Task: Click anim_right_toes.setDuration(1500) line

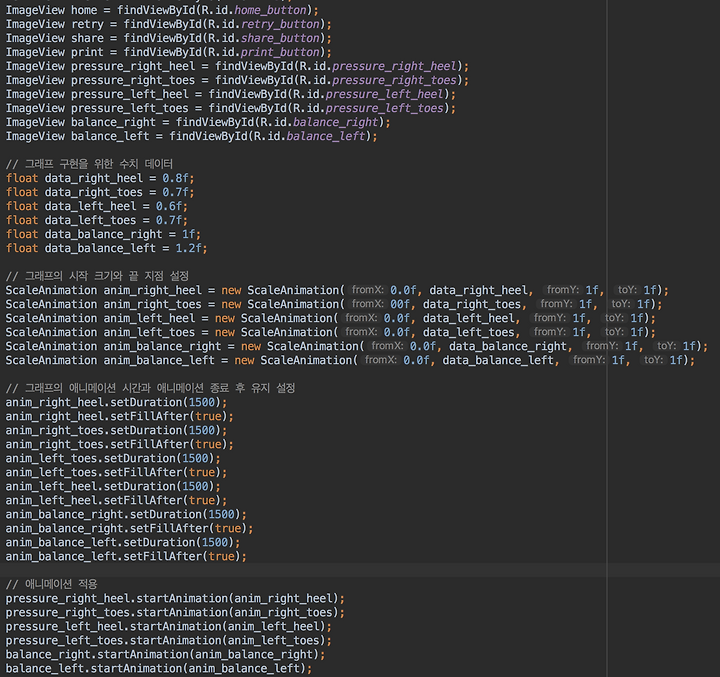Action: (x=116, y=430)
